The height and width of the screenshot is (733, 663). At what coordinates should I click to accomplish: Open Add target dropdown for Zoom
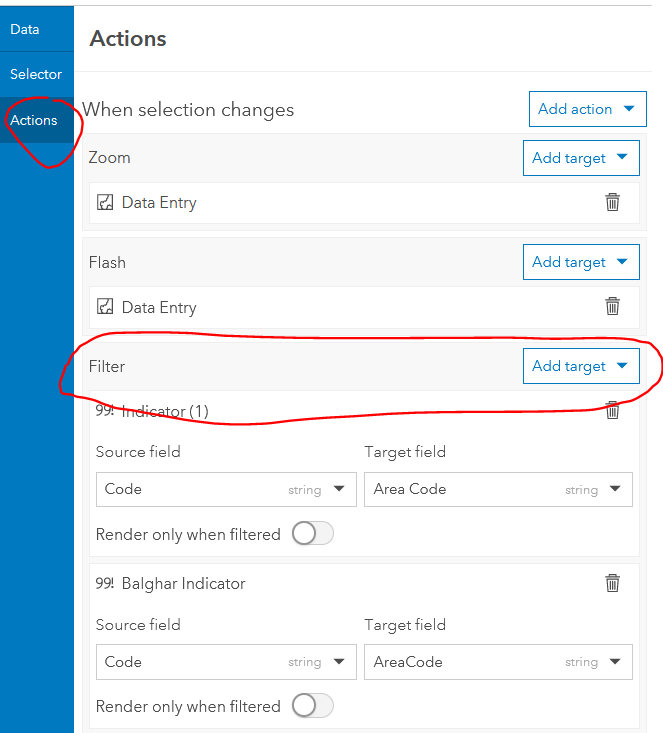[580, 158]
